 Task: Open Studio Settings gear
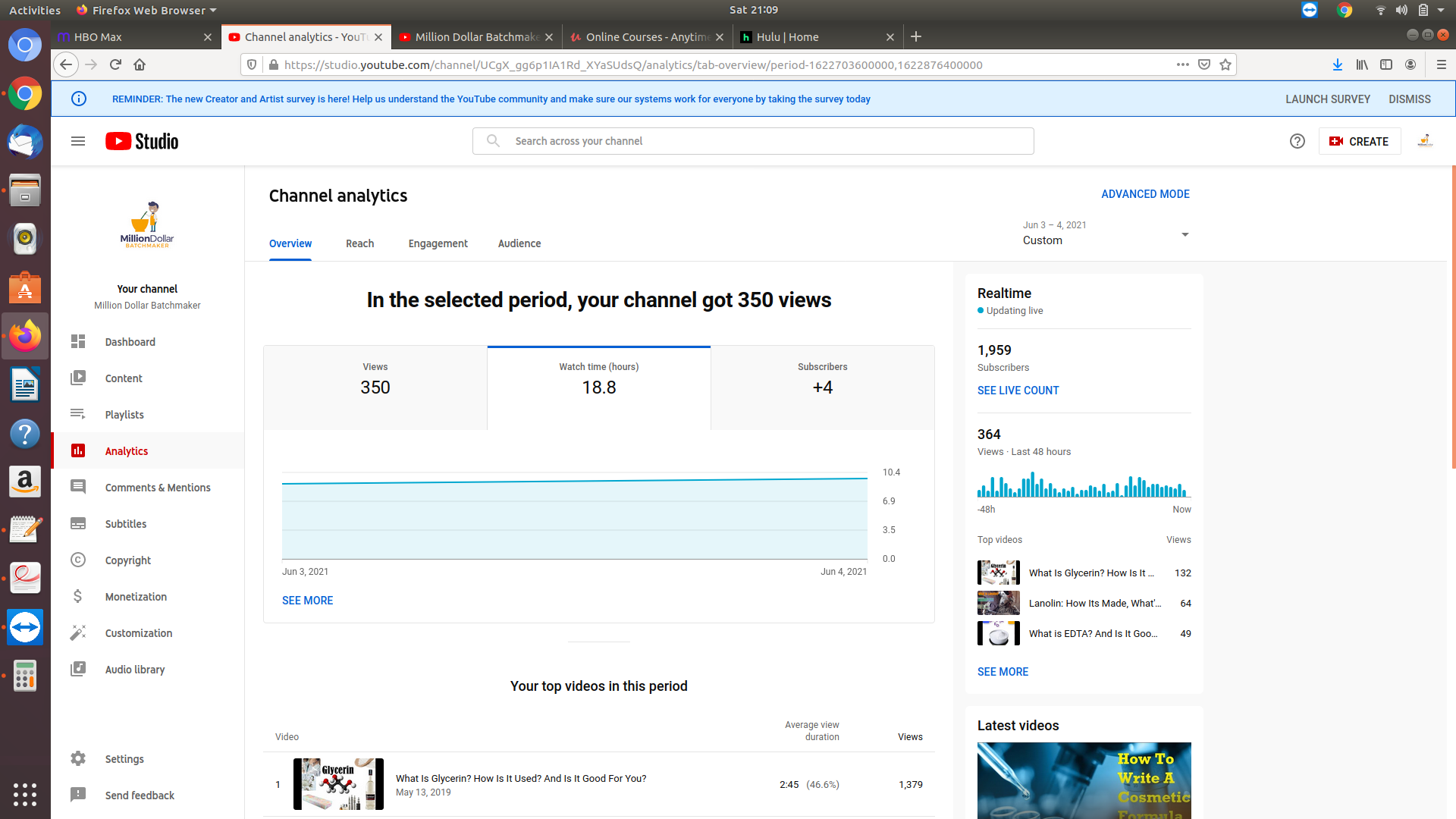point(78,759)
